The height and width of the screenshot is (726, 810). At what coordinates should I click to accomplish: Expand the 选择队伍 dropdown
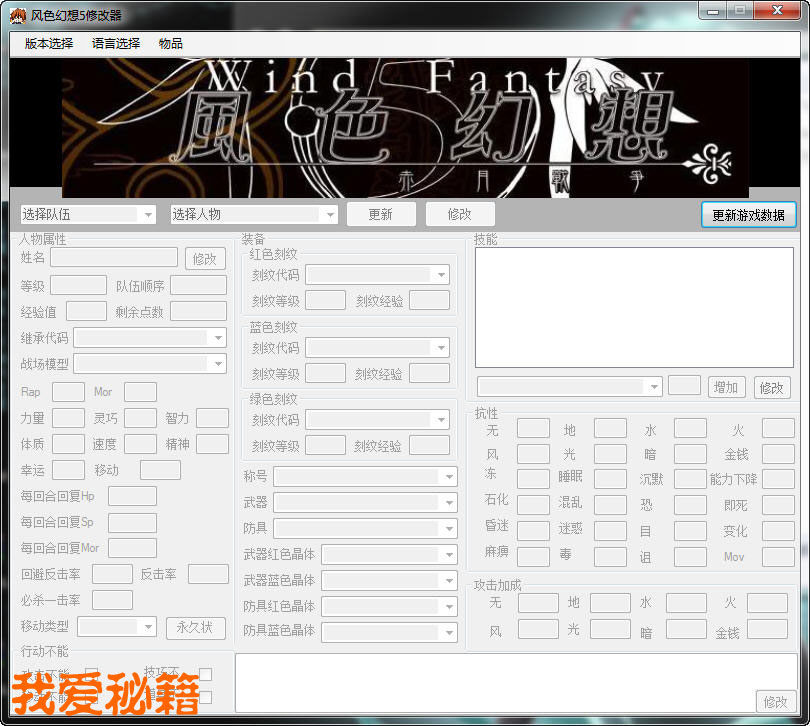(x=148, y=214)
